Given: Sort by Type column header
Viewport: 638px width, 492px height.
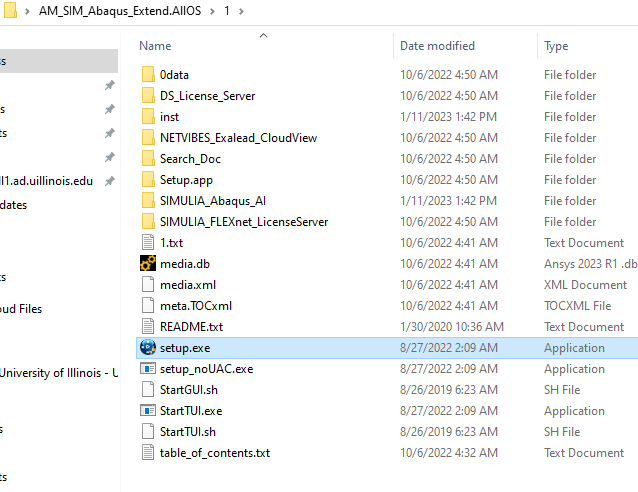Looking at the screenshot, I should point(556,46).
